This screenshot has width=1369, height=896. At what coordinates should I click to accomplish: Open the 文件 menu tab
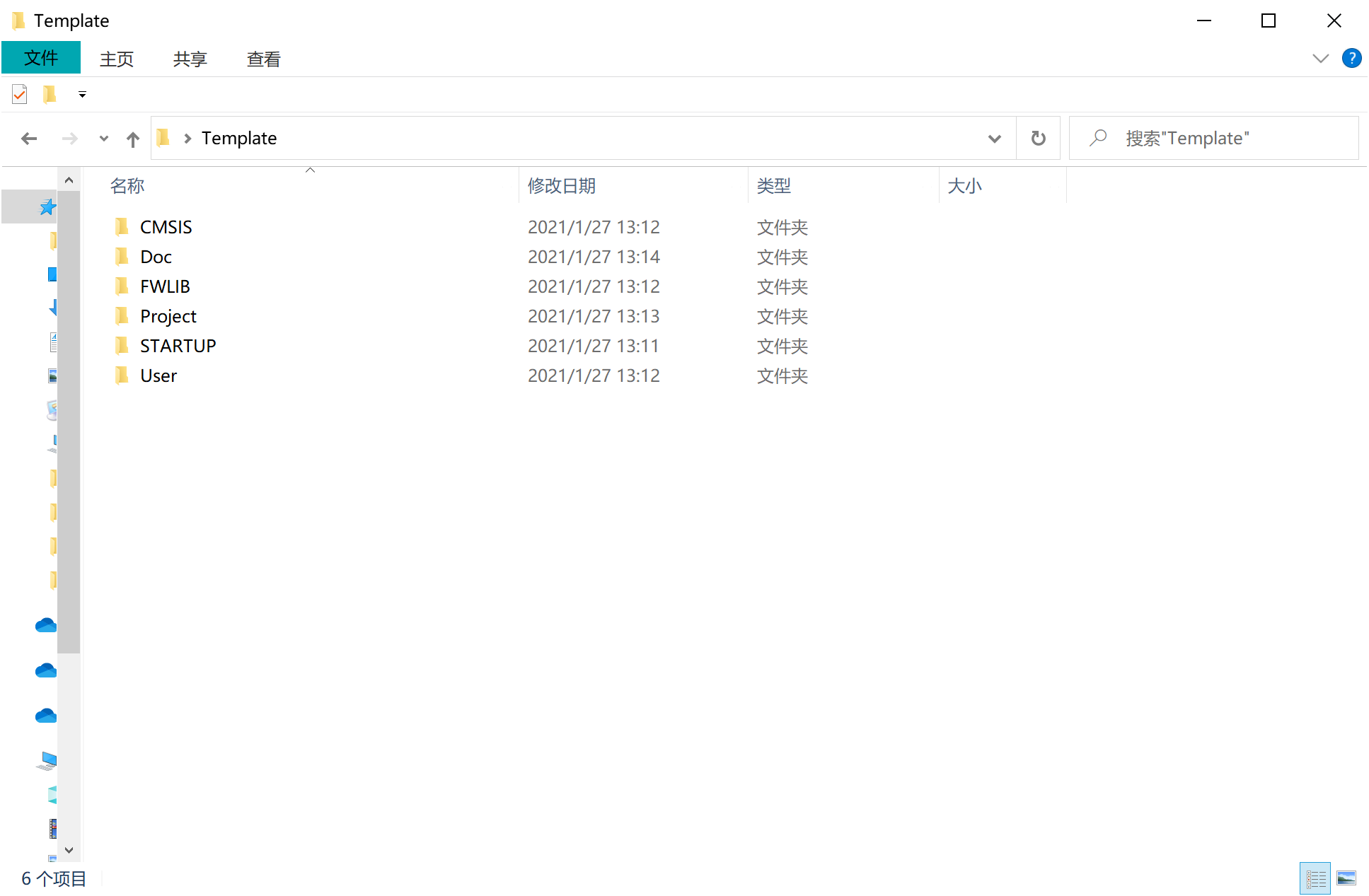point(41,58)
